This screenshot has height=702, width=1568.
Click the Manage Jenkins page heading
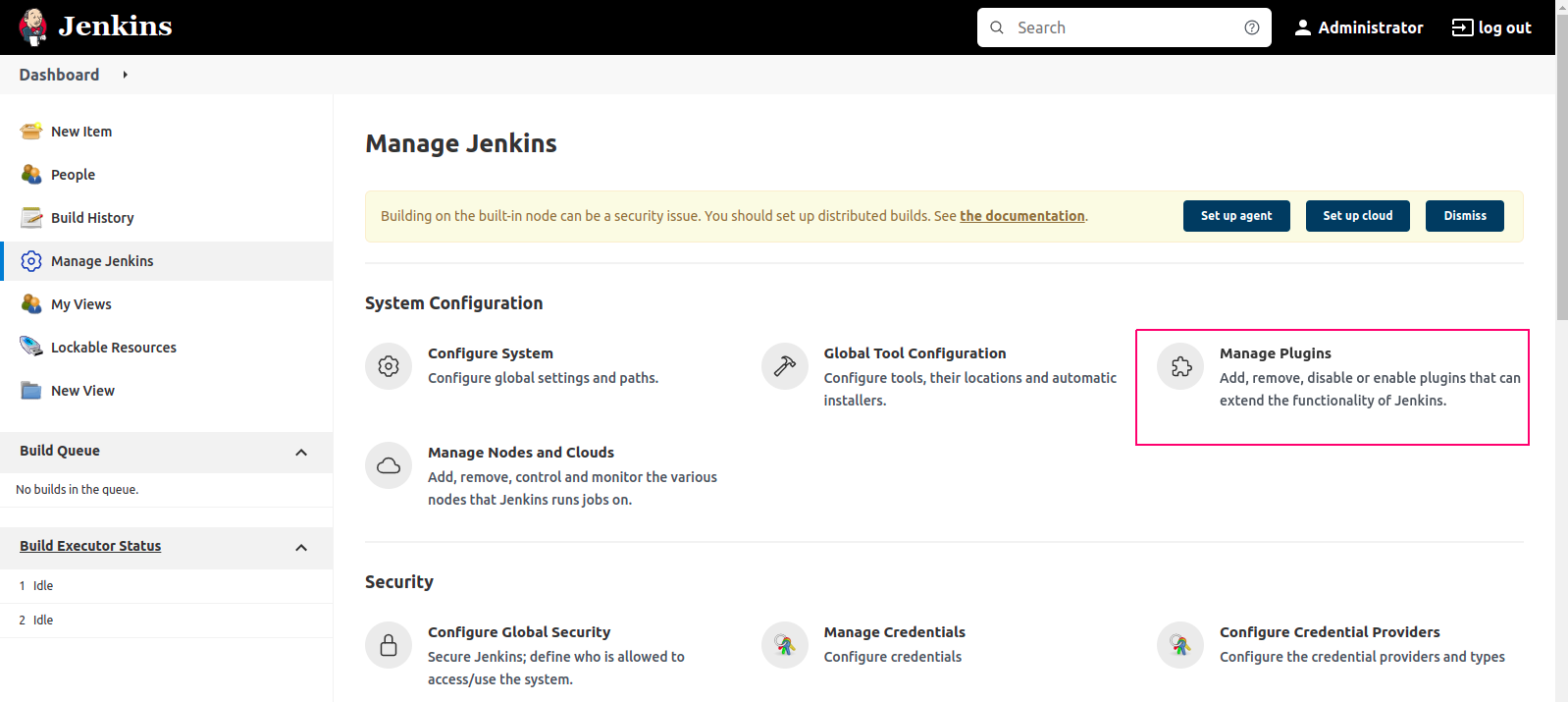click(x=461, y=143)
